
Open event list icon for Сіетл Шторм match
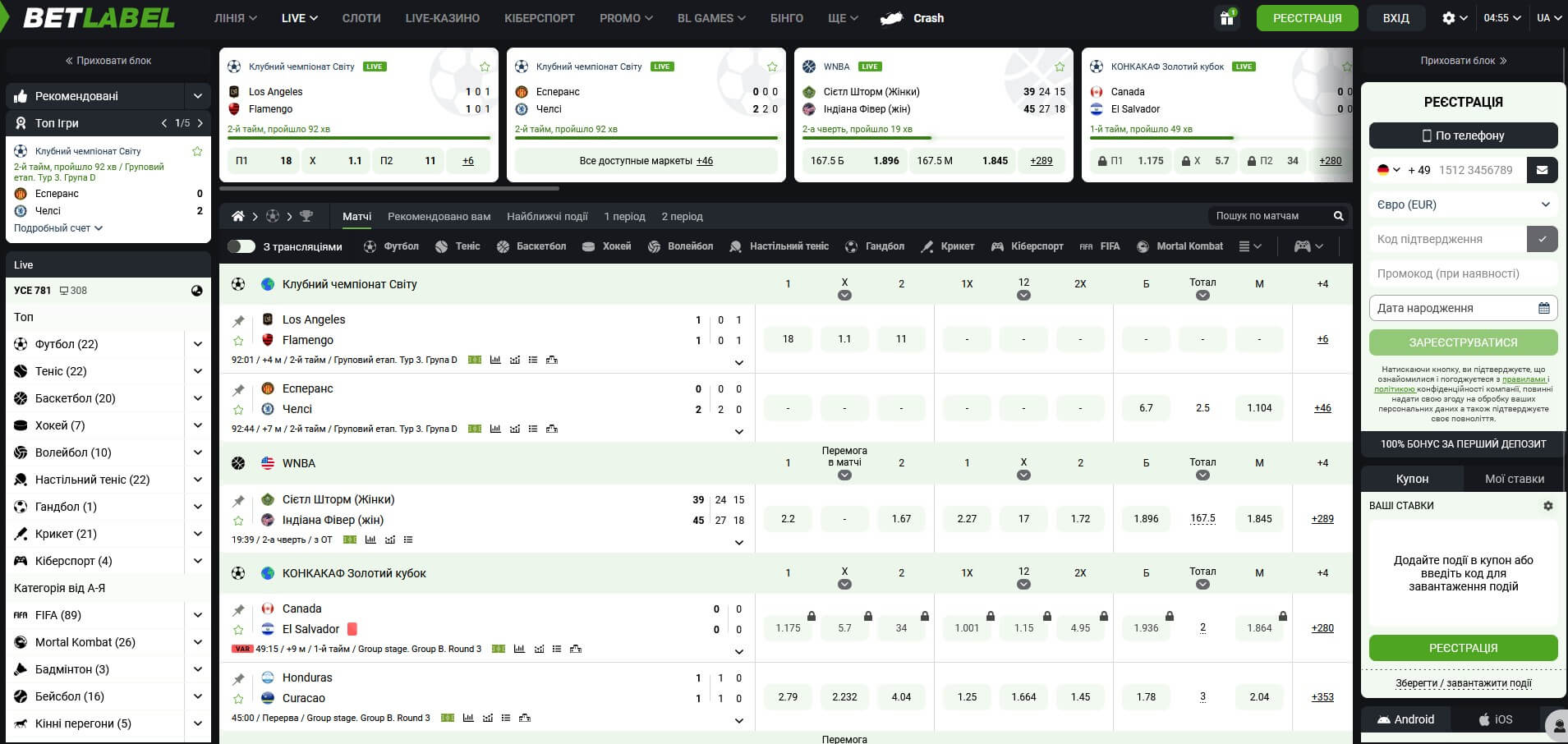pyautogui.click(x=408, y=540)
